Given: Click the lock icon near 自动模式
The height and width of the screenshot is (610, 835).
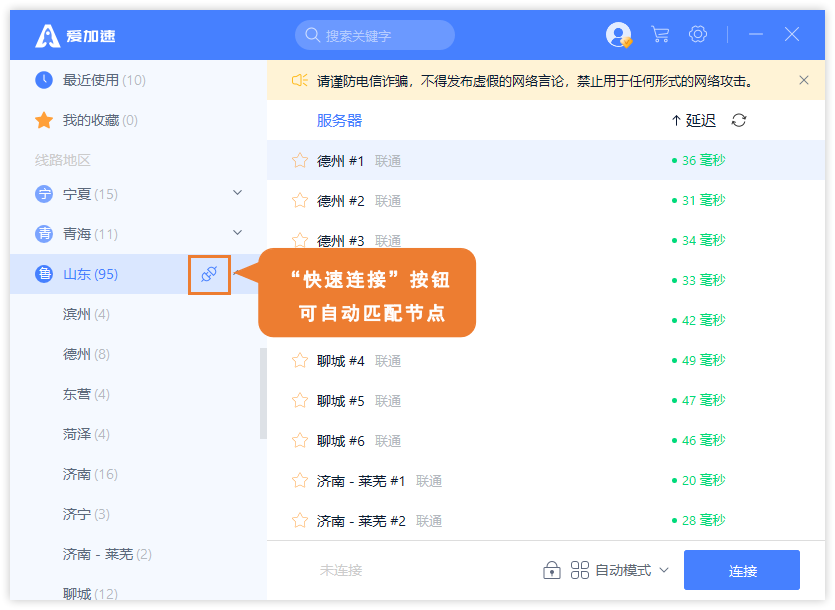Looking at the screenshot, I should point(551,570).
